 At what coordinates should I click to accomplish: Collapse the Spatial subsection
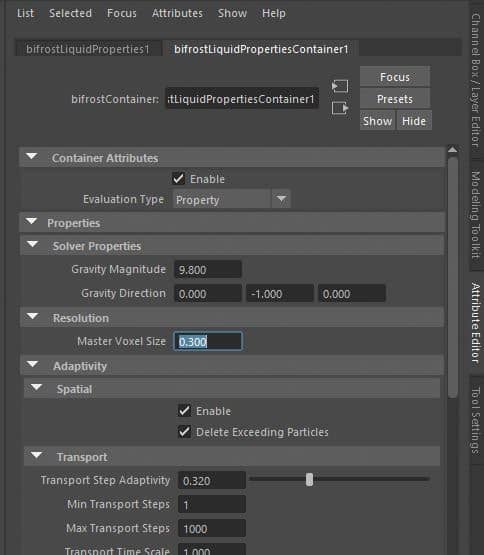tap(36, 387)
